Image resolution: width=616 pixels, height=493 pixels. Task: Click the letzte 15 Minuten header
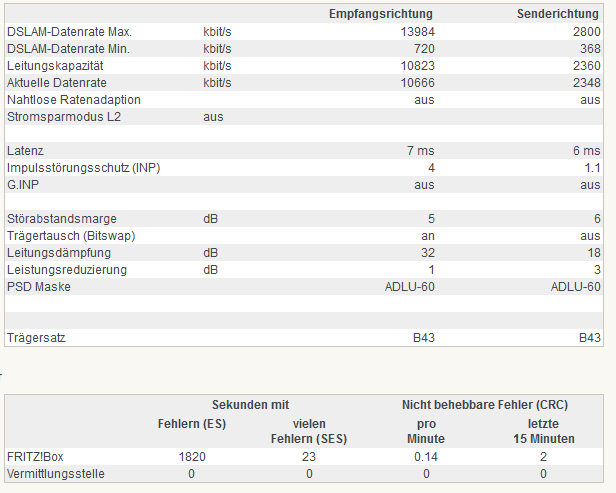click(x=544, y=431)
